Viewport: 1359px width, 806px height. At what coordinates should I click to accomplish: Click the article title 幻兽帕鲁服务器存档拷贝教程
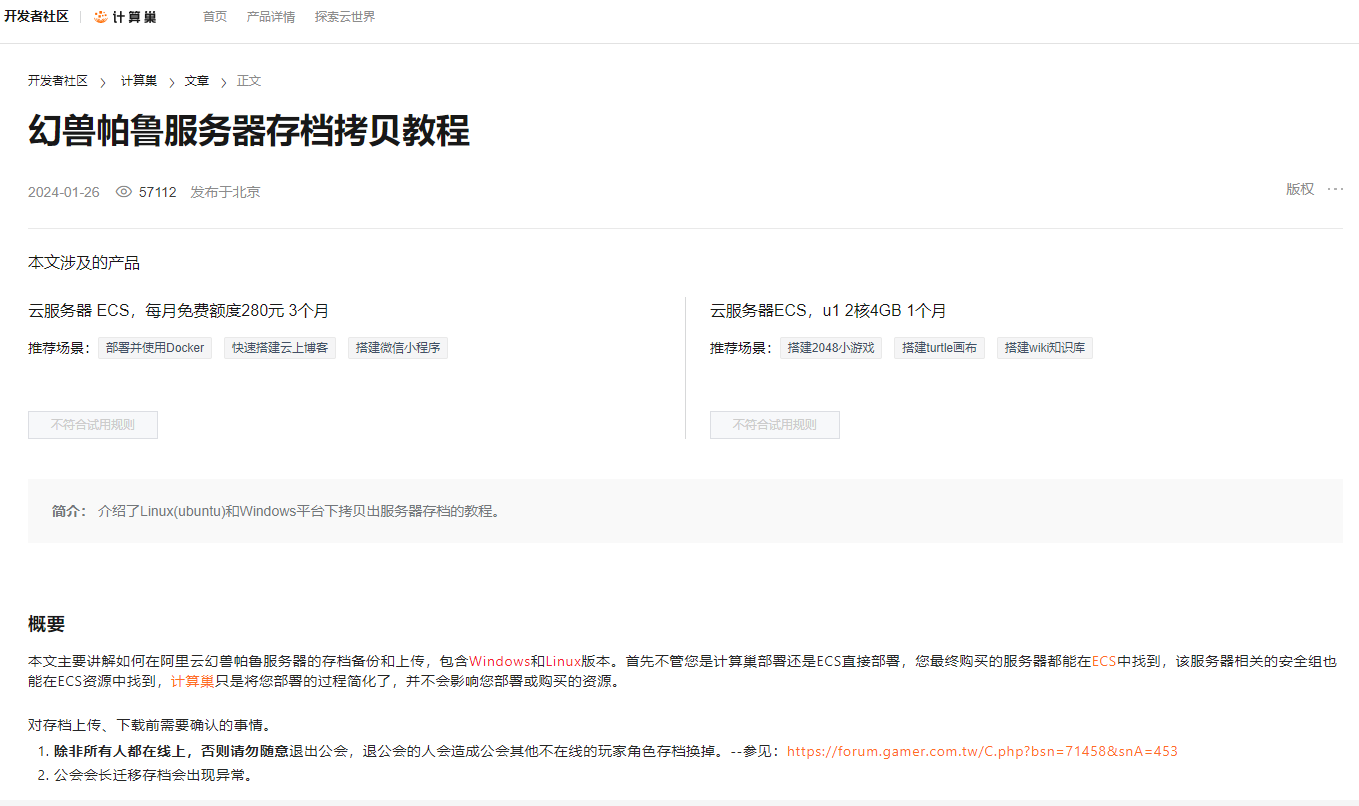[249, 131]
